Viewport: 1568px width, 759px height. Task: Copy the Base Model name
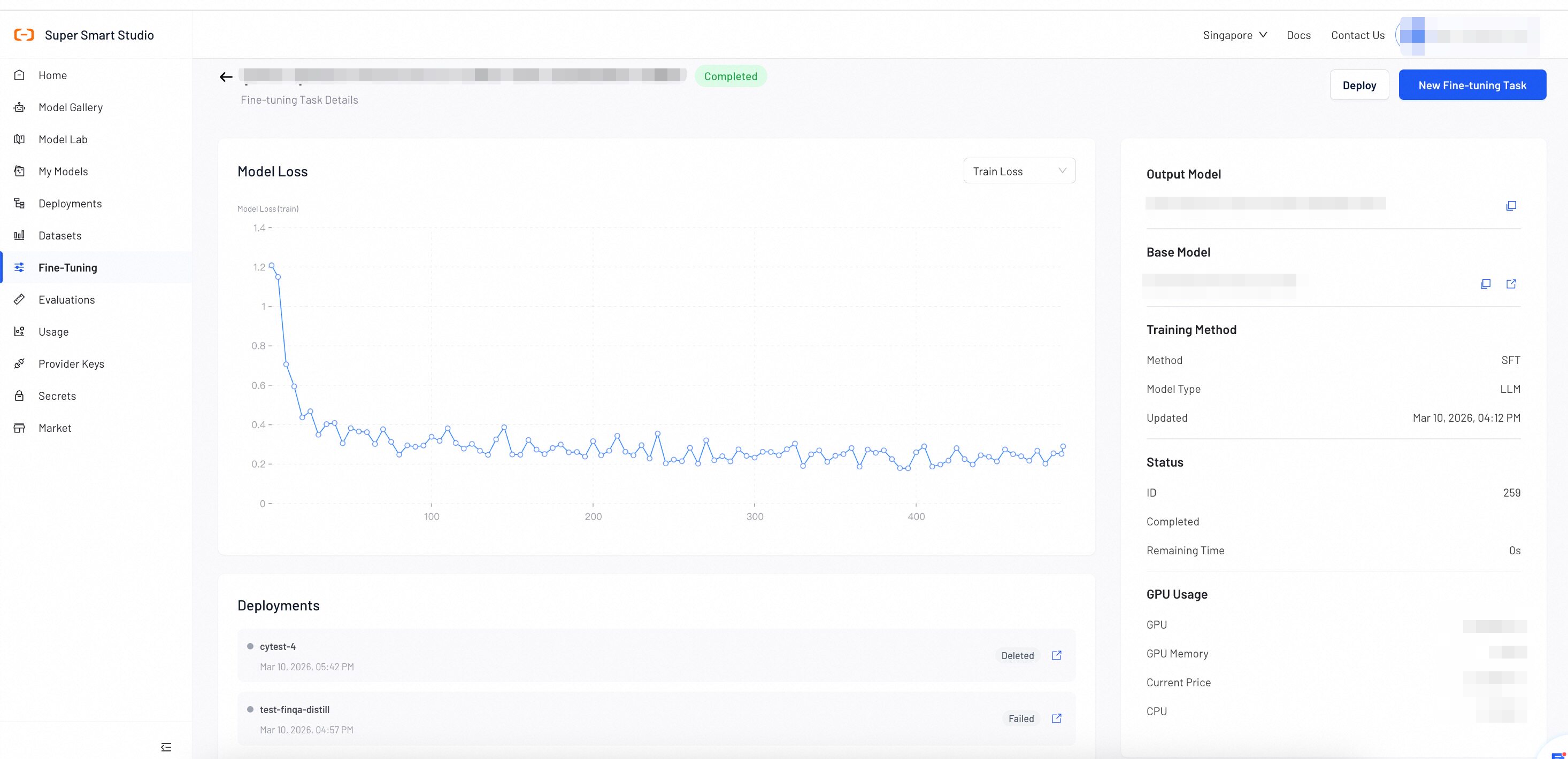(1485, 283)
